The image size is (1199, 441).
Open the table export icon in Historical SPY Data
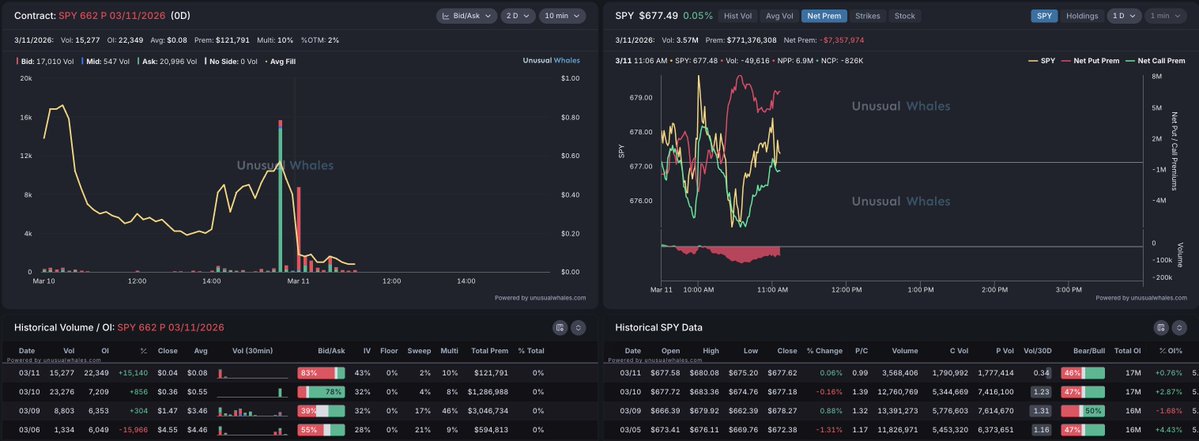click(1162, 327)
